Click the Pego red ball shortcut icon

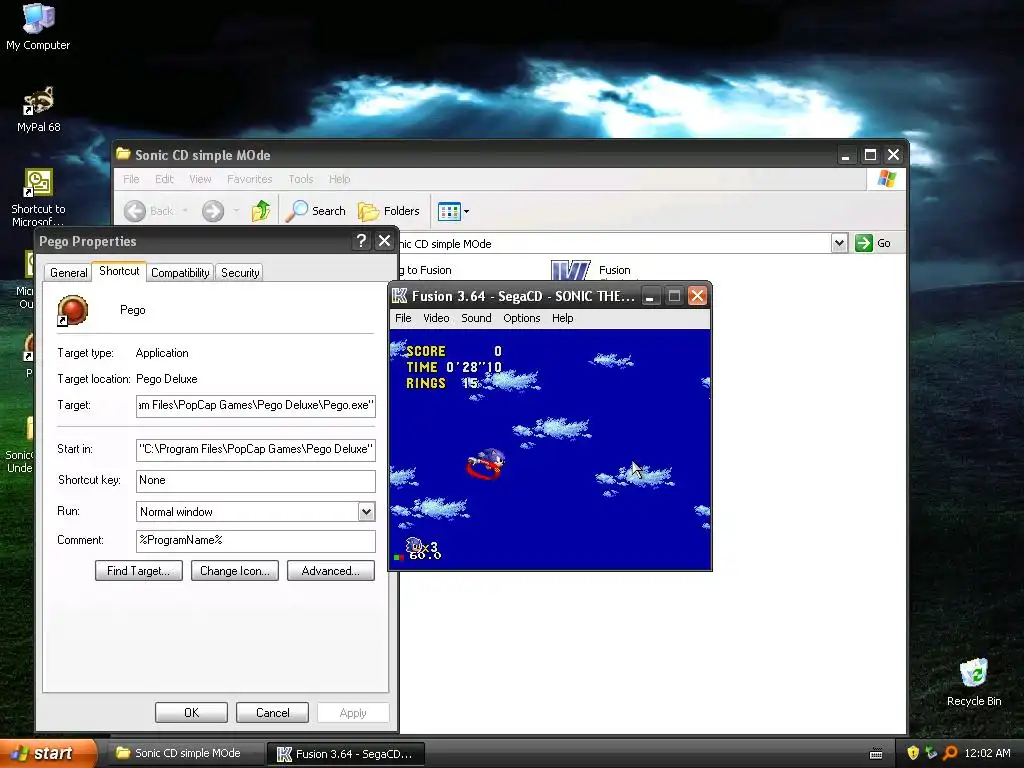[x=72, y=310]
